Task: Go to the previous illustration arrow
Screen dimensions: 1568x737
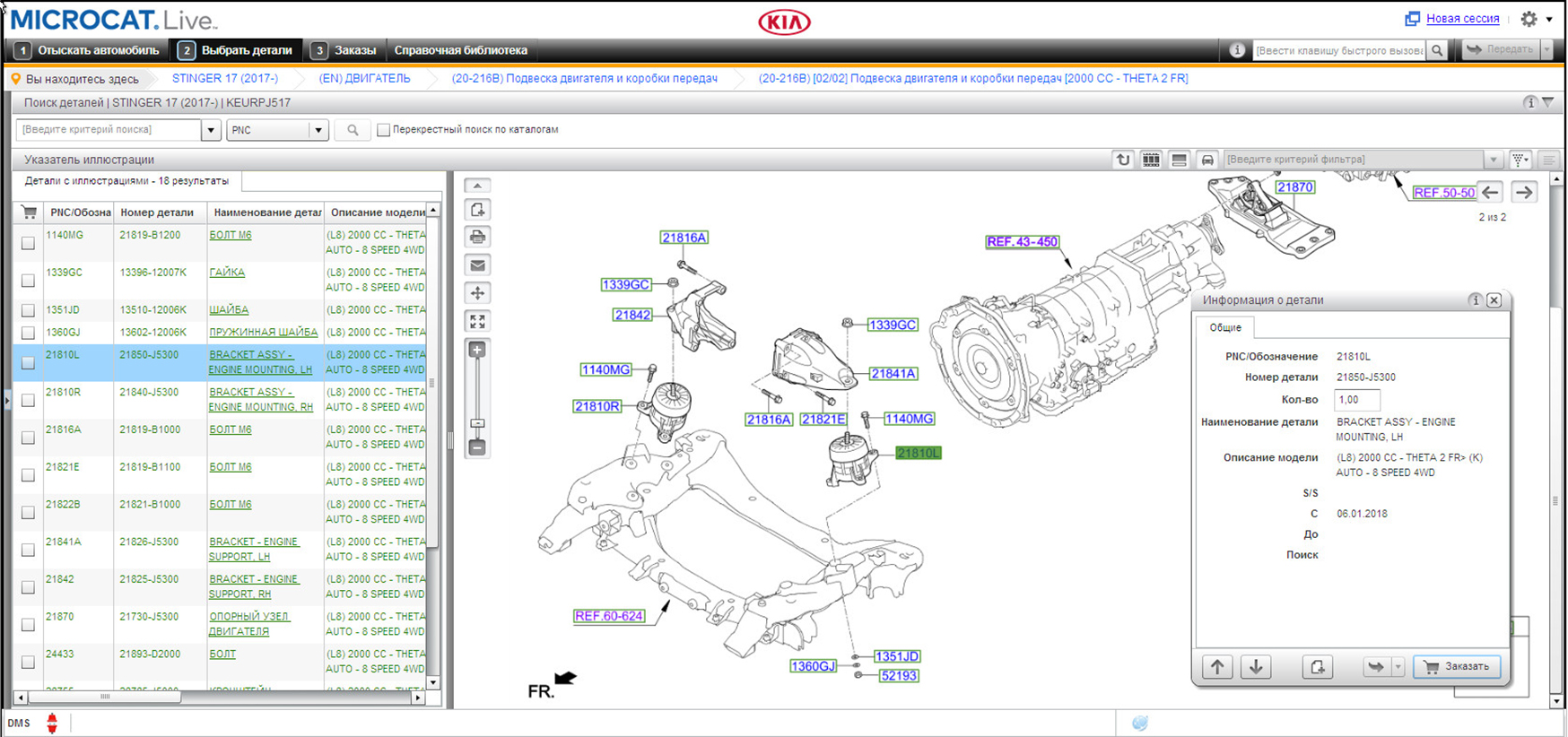Action: (1491, 192)
